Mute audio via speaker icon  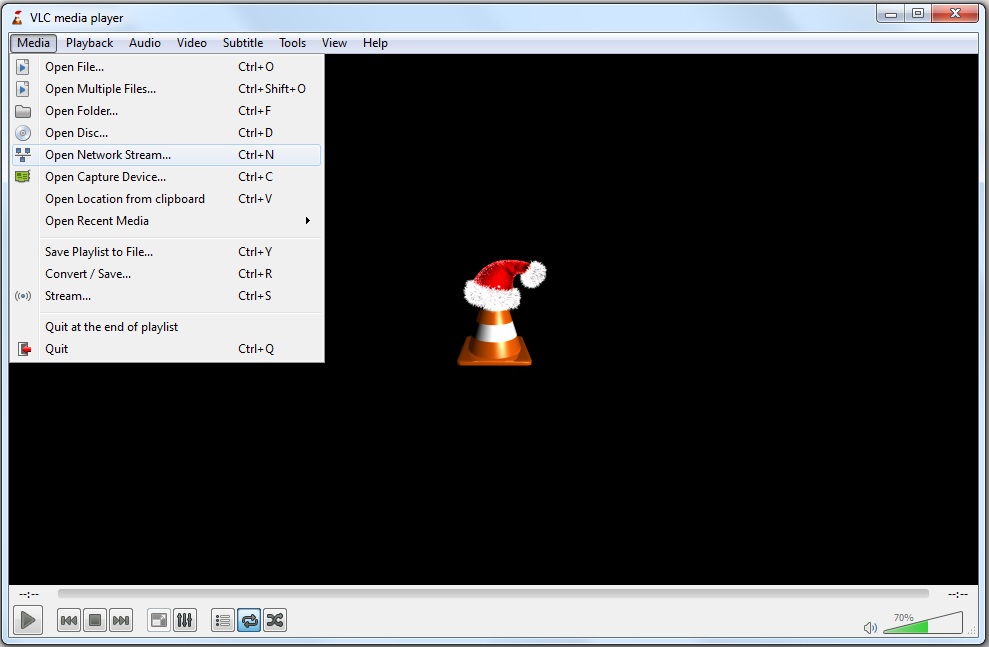tap(870, 627)
